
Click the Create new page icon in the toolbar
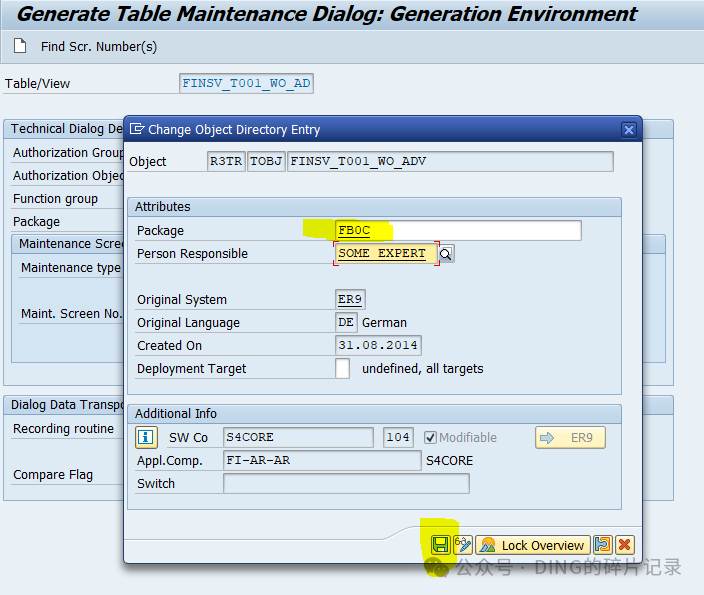(20, 46)
